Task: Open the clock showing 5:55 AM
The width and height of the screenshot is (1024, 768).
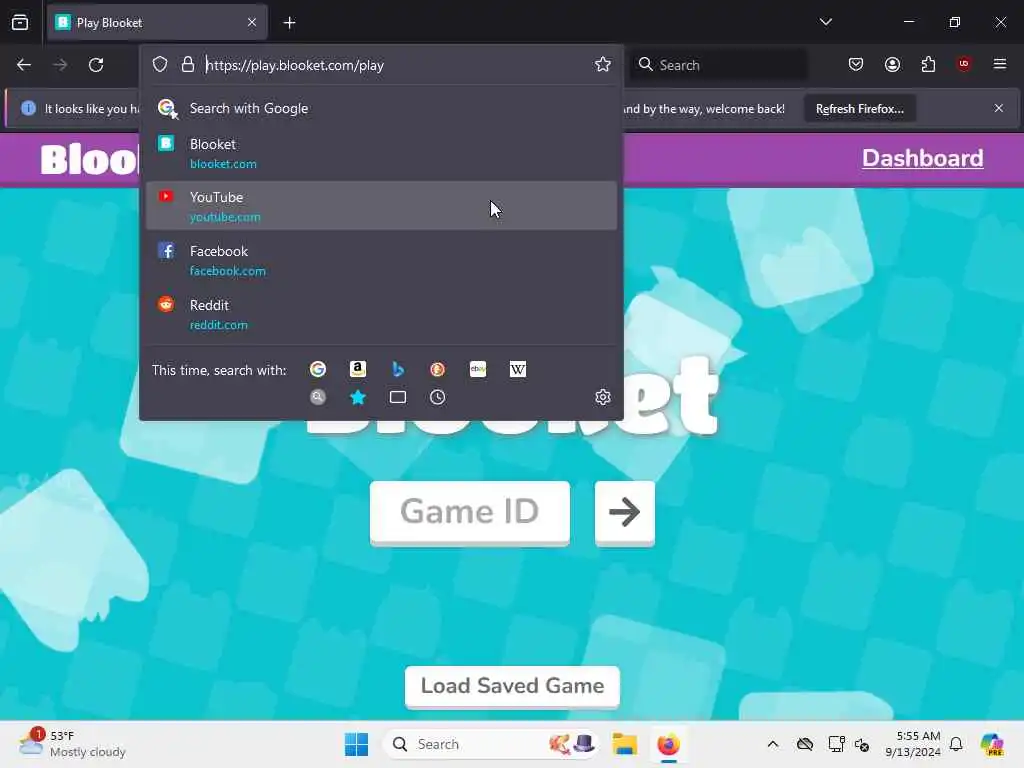Action: [x=913, y=744]
